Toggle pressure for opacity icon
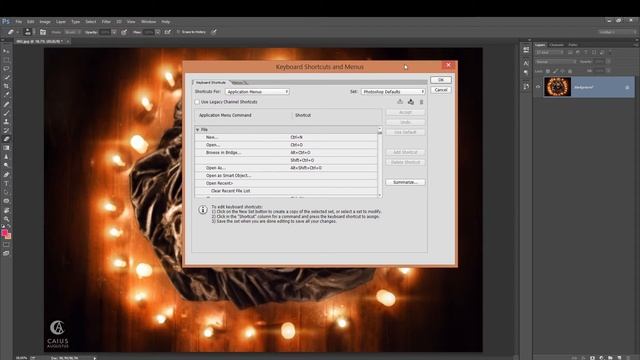Image resolution: width=640 pixels, height=360 pixels. [124, 32]
